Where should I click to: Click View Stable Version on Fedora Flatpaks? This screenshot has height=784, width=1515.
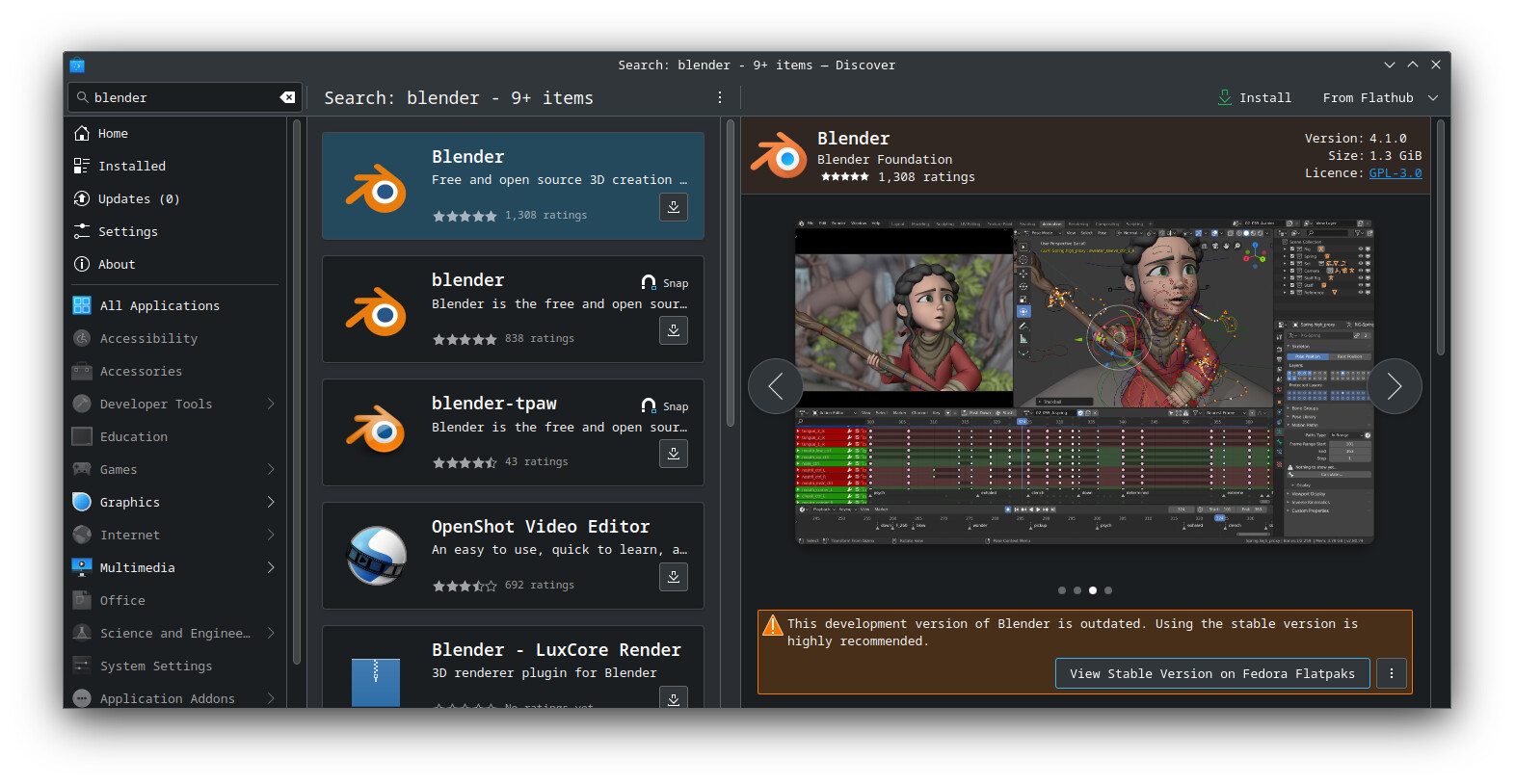1212,673
